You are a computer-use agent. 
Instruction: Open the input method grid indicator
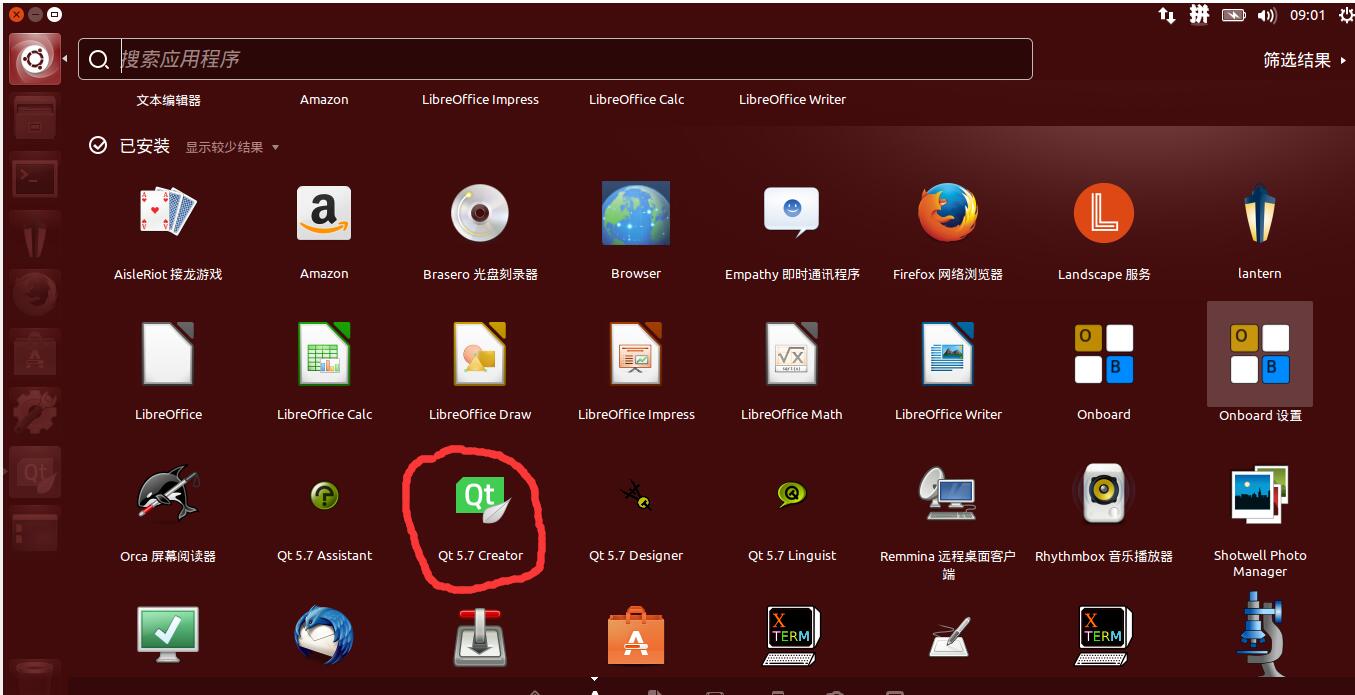click(1199, 15)
